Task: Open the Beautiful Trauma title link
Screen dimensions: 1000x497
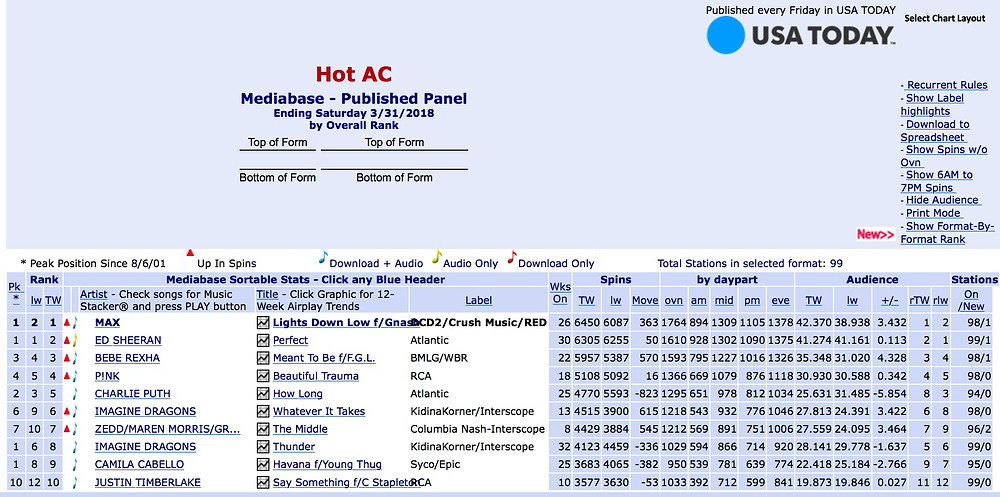Action: tap(316, 376)
